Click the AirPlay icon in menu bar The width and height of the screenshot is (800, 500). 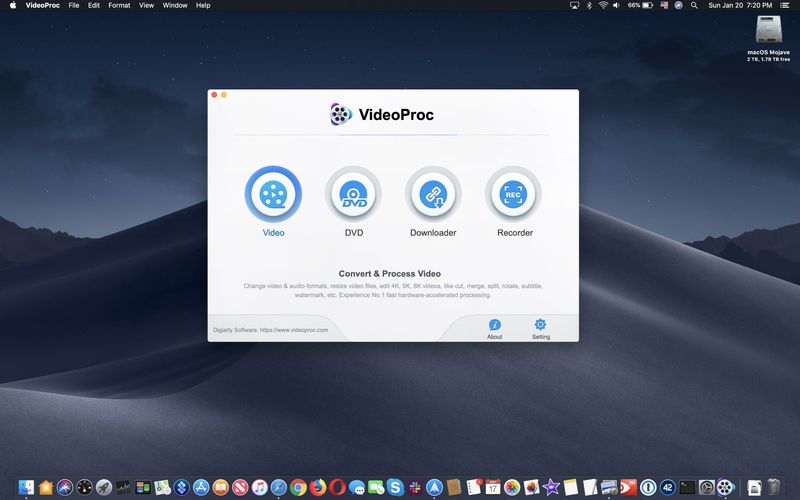click(574, 5)
